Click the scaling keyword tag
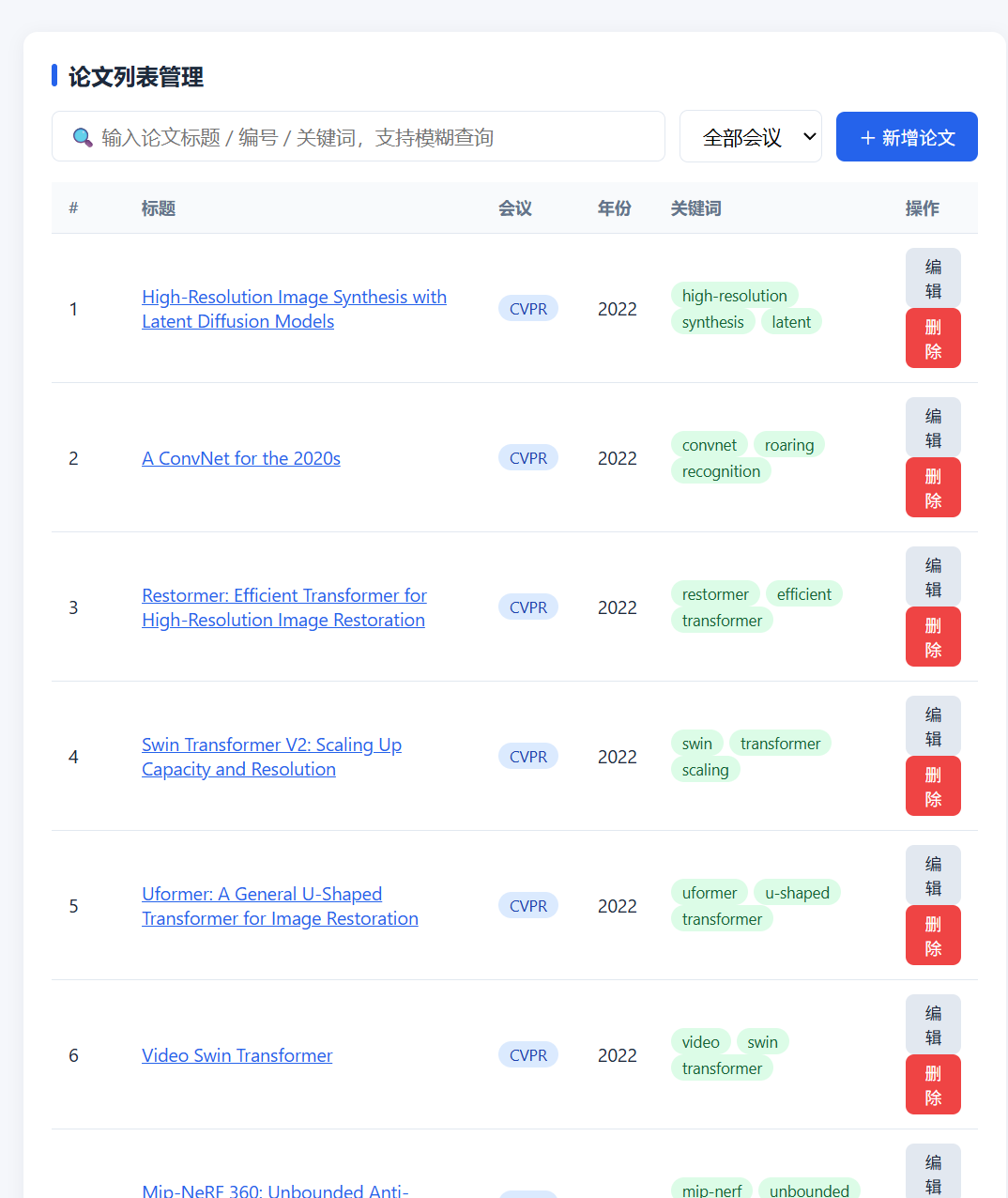 pyautogui.click(x=706, y=770)
